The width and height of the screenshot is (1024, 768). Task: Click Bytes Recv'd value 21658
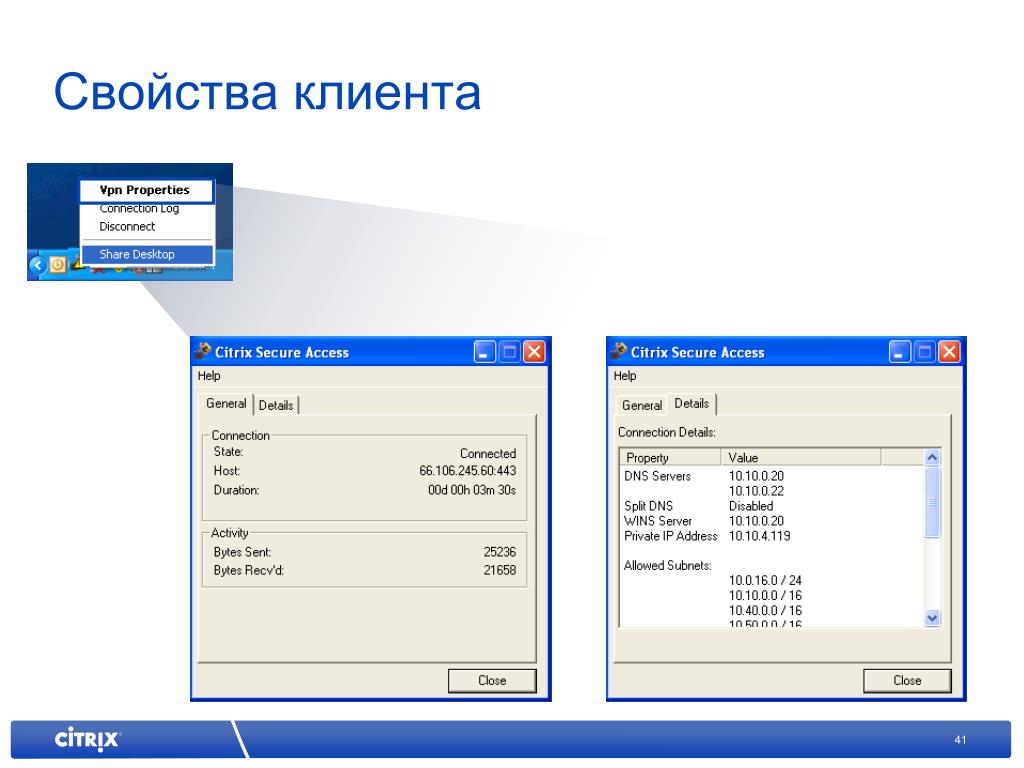point(500,570)
